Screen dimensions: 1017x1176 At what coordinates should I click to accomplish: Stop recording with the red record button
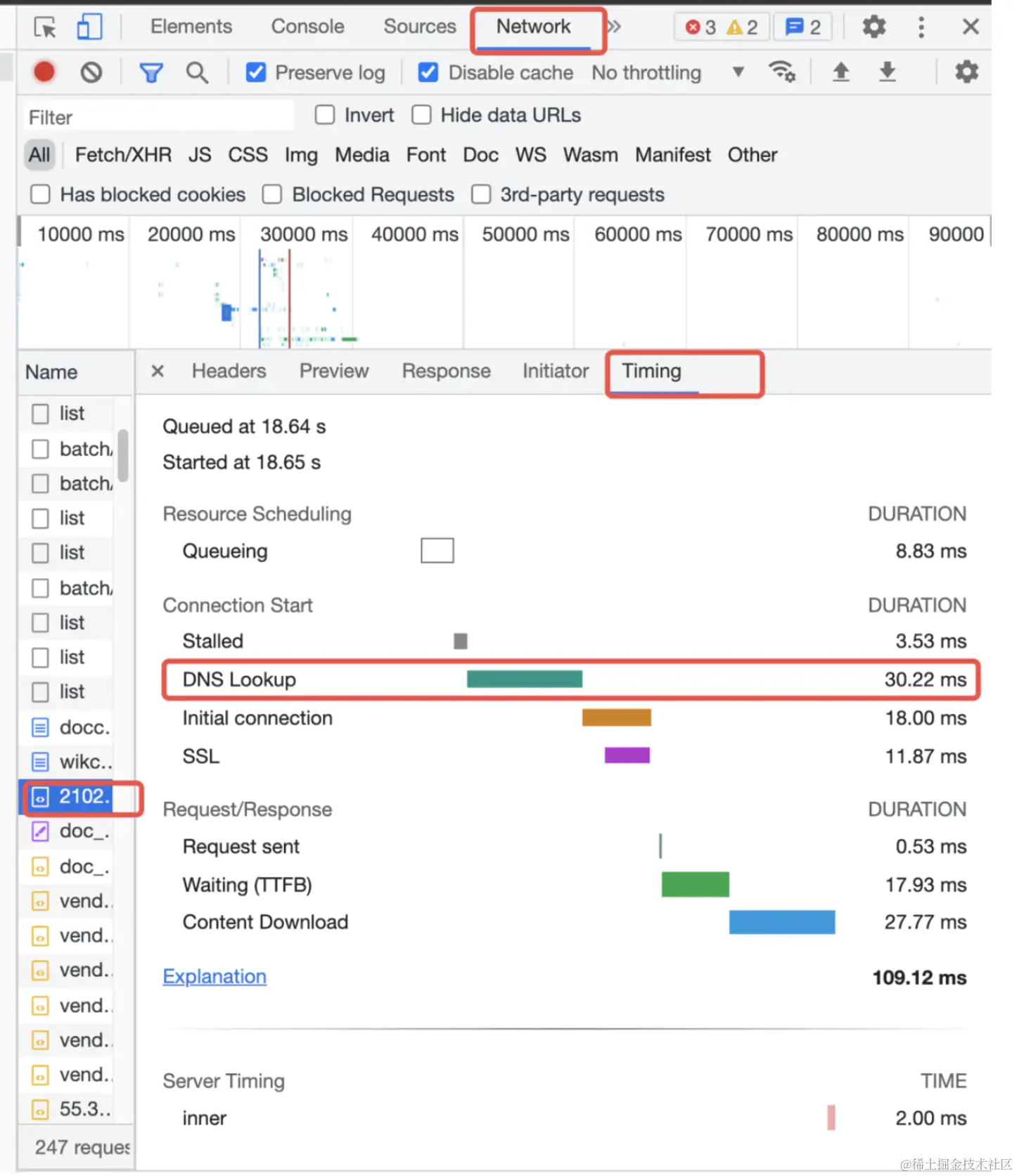pyautogui.click(x=44, y=72)
